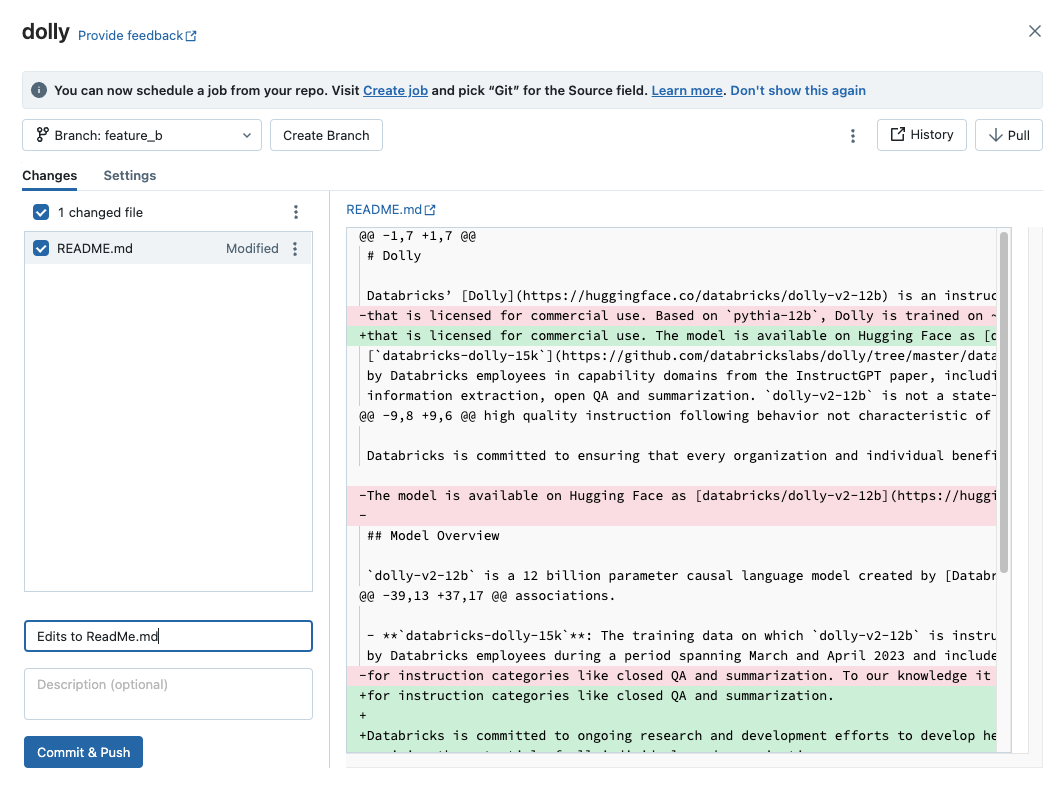
Task: Dismiss the banner via Don't show this again
Action: click(x=798, y=90)
